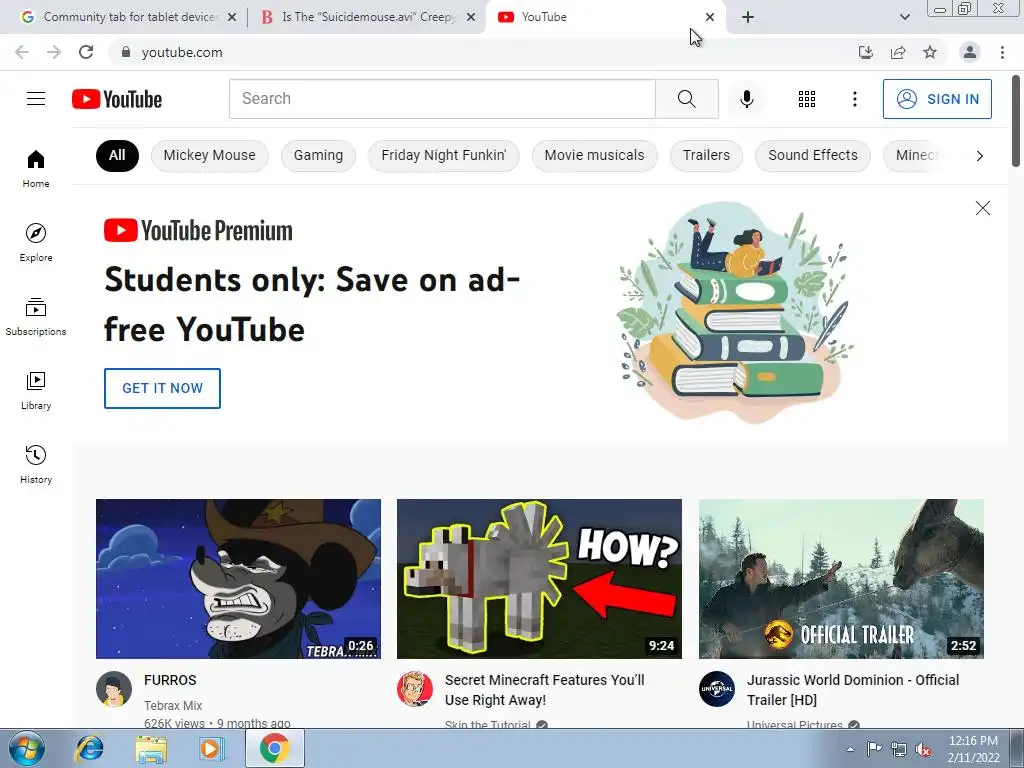Select the Sound Effects chip

813,155
